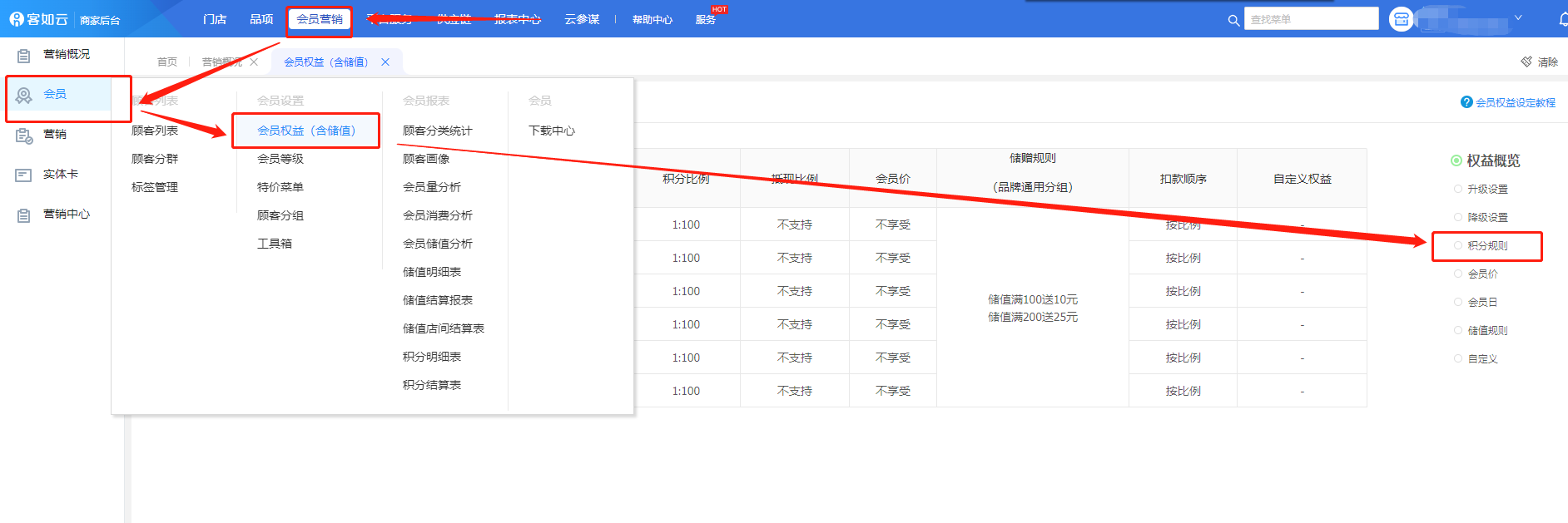Click the 实体卡 sidebar card icon
The height and width of the screenshot is (523, 1568).
click(x=24, y=175)
